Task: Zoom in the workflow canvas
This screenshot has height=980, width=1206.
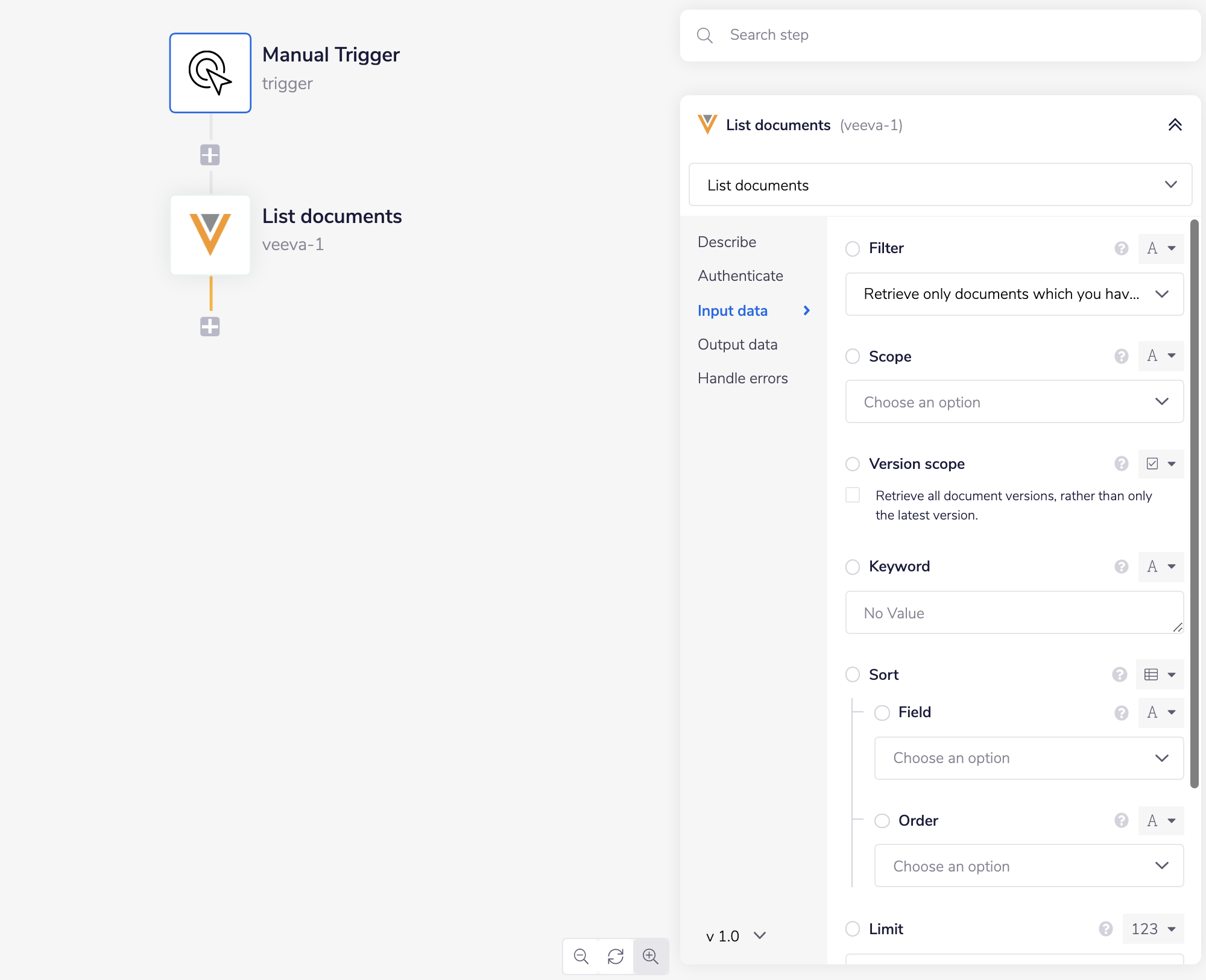Action: [651, 956]
